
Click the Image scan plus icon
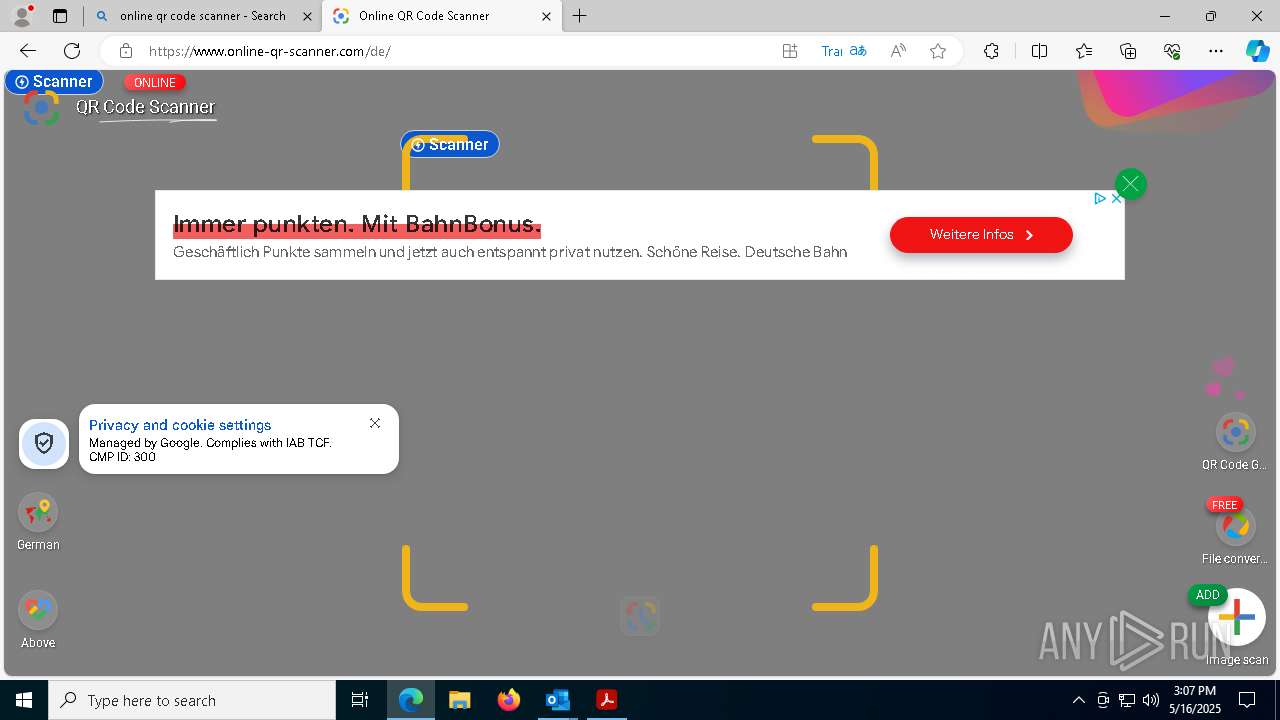[x=1237, y=617]
